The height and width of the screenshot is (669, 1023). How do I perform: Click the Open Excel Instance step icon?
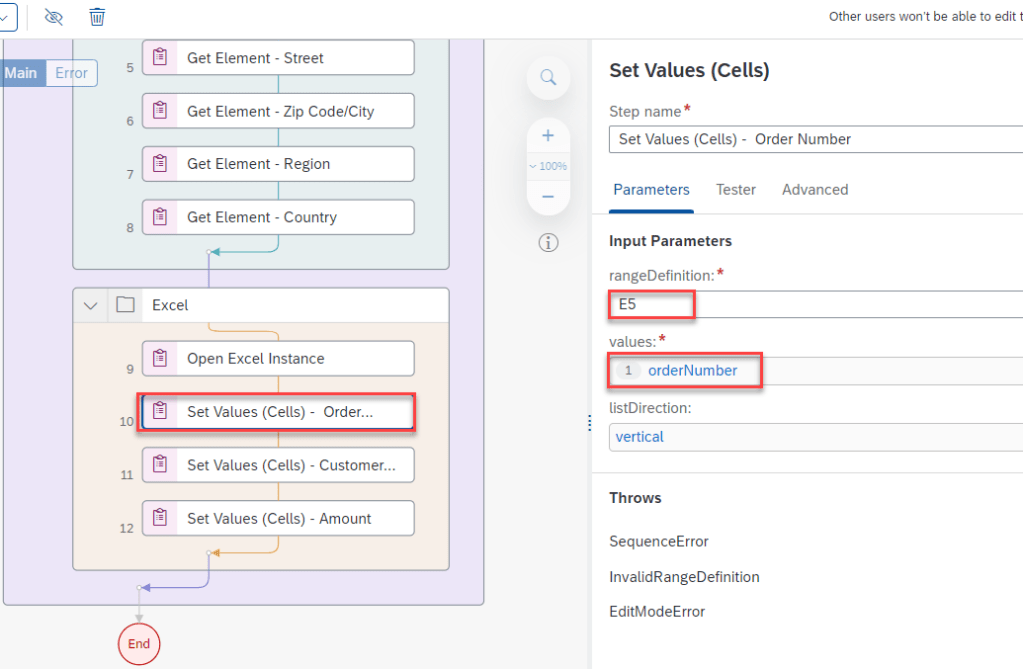click(x=159, y=358)
